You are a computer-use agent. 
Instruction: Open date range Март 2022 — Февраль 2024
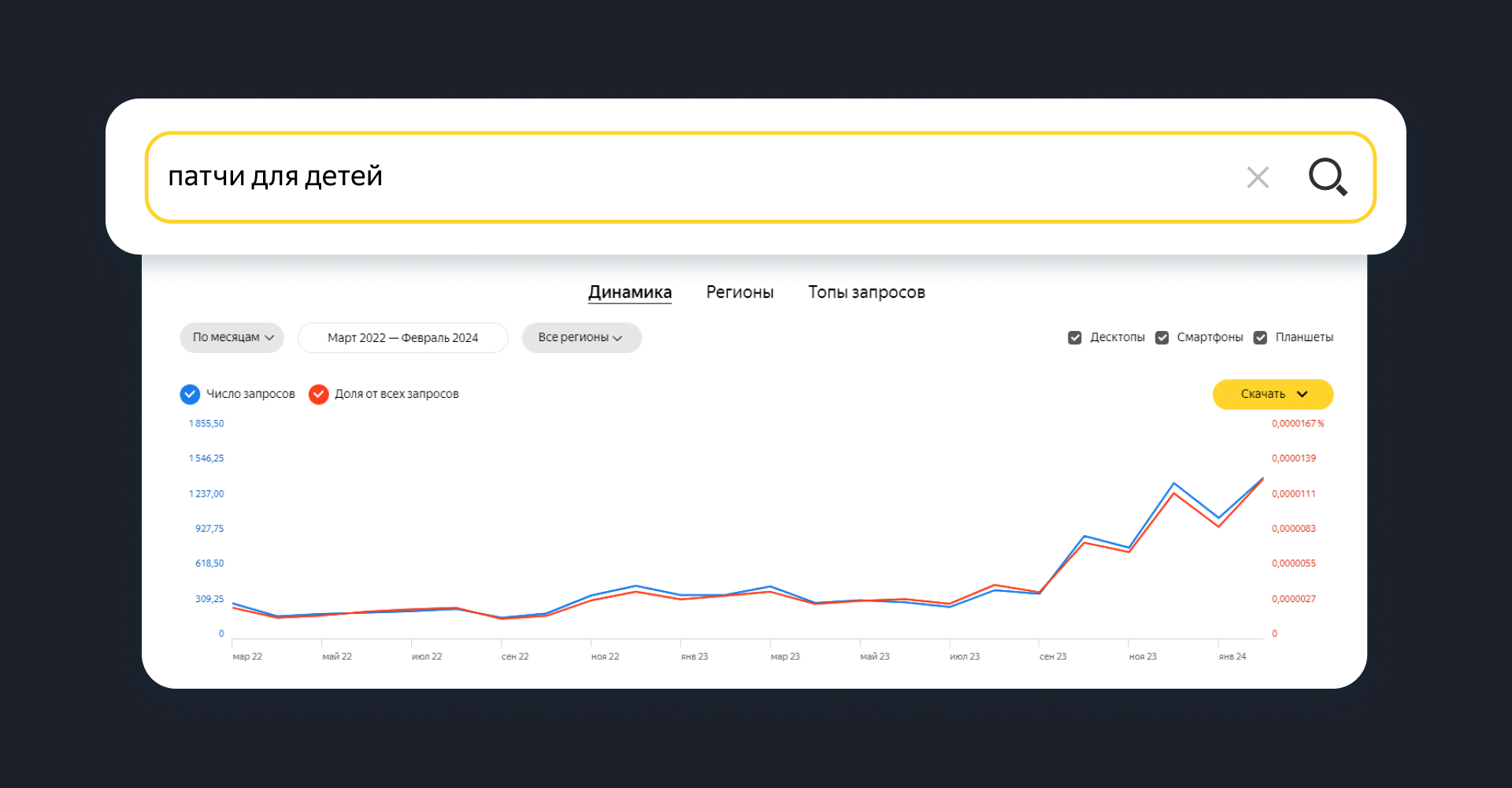click(x=402, y=337)
